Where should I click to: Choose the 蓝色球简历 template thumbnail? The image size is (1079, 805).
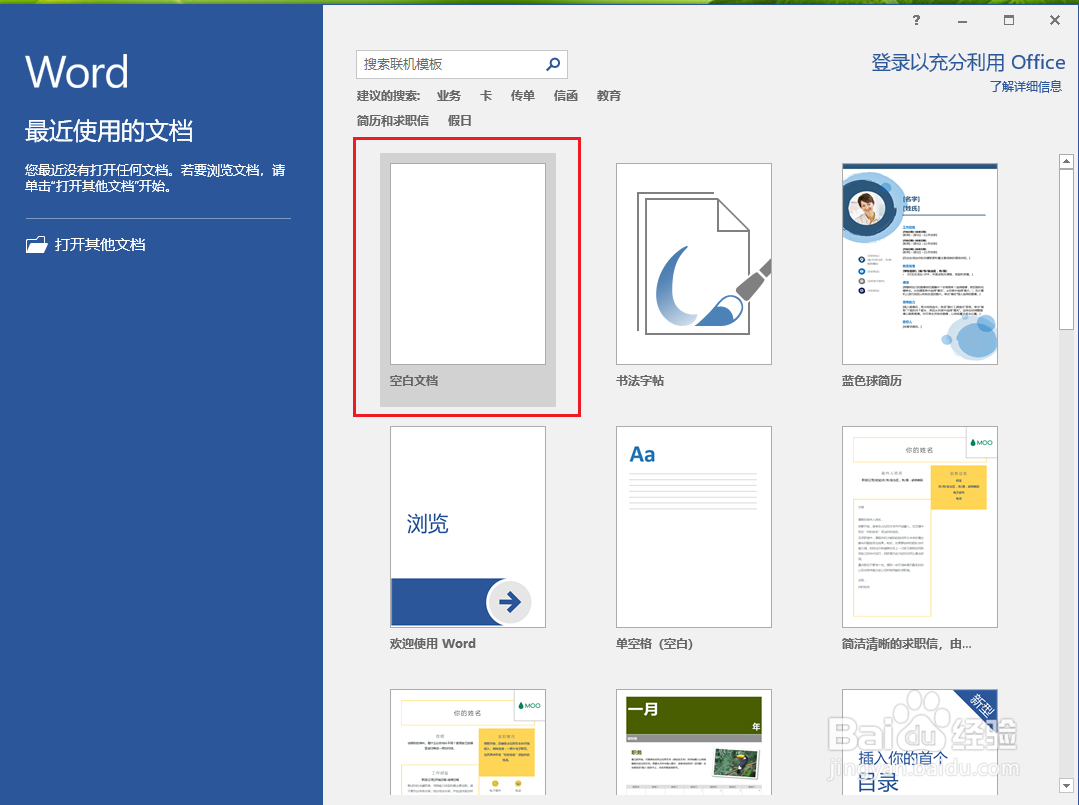[x=919, y=264]
